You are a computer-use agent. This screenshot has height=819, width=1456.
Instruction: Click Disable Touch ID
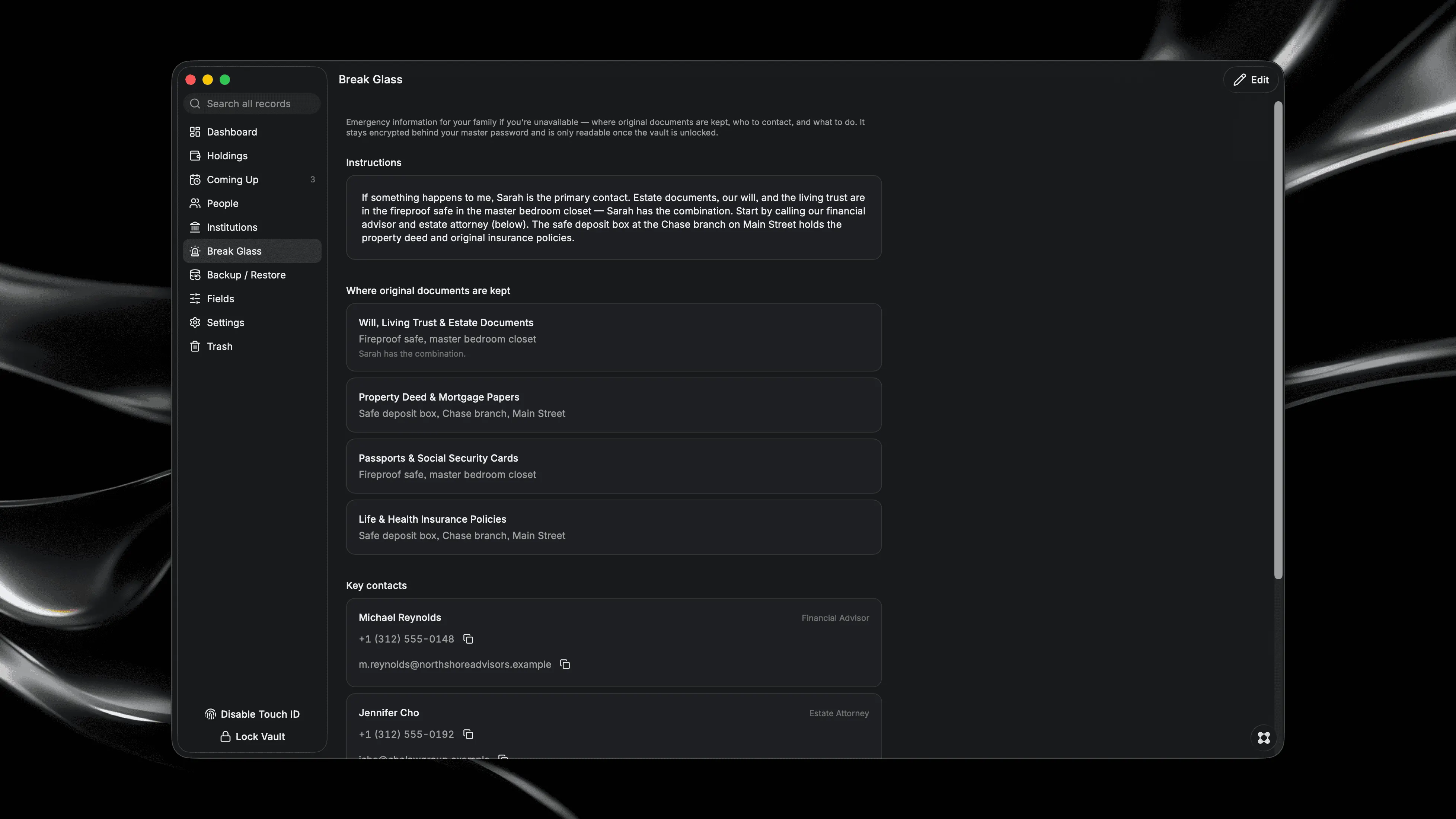click(x=252, y=714)
